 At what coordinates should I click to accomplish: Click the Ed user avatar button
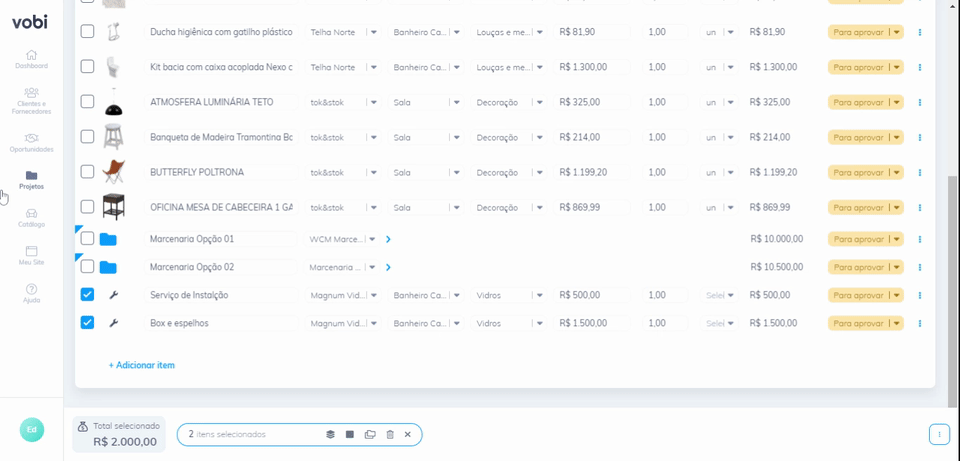tap(32, 430)
